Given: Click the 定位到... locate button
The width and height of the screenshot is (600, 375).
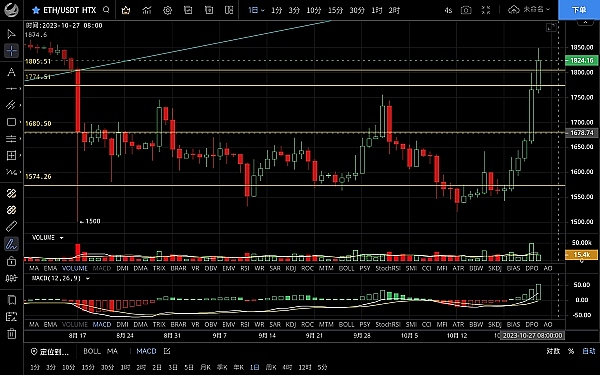Looking at the screenshot, I should tap(50, 351).
